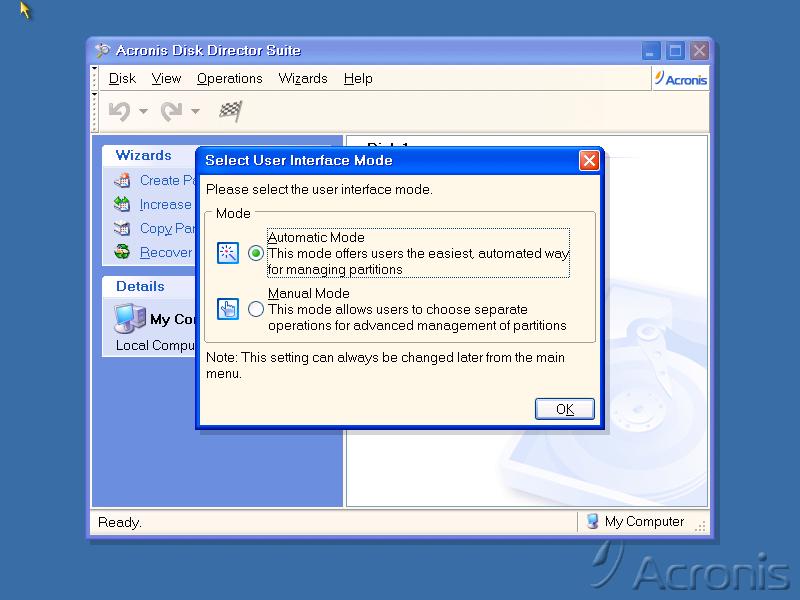
Task: Click the Copy Partition wizard link
Action: coord(168,228)
